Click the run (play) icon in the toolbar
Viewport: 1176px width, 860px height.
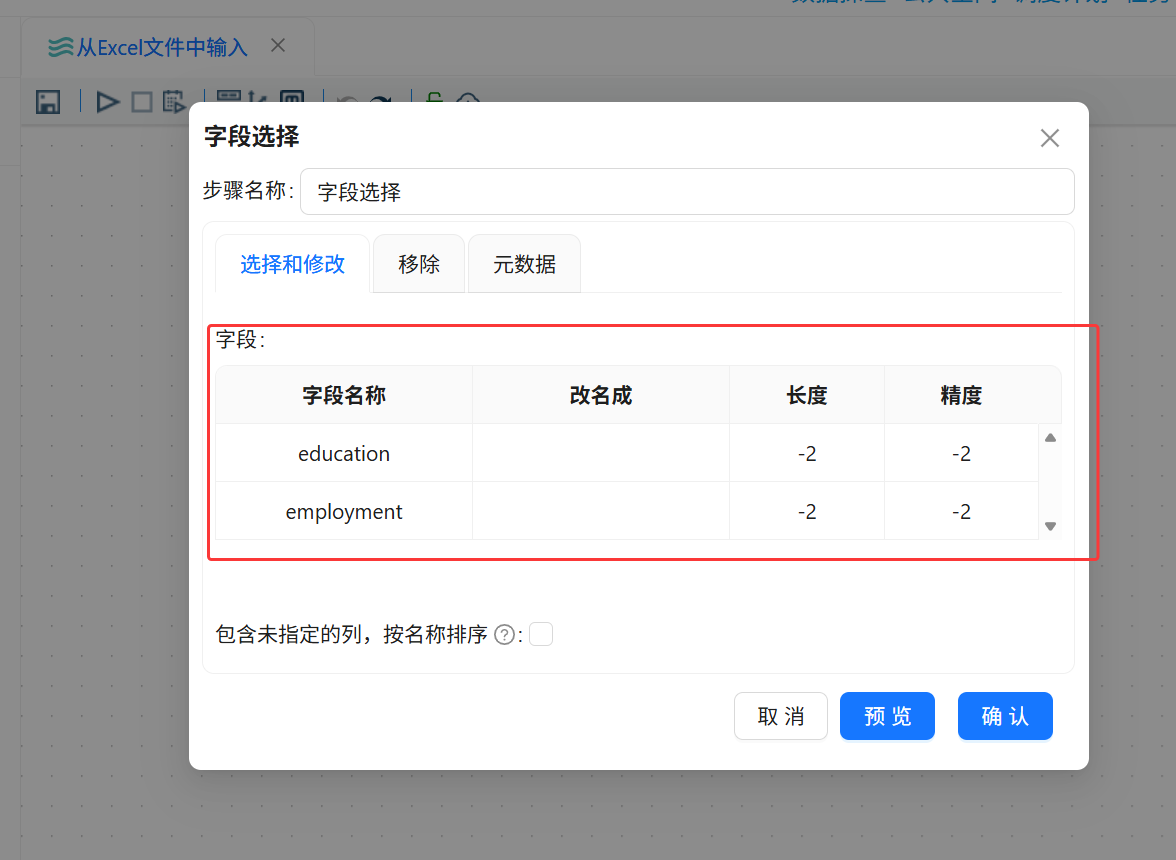pyautogui.click(x=108, y=102)
